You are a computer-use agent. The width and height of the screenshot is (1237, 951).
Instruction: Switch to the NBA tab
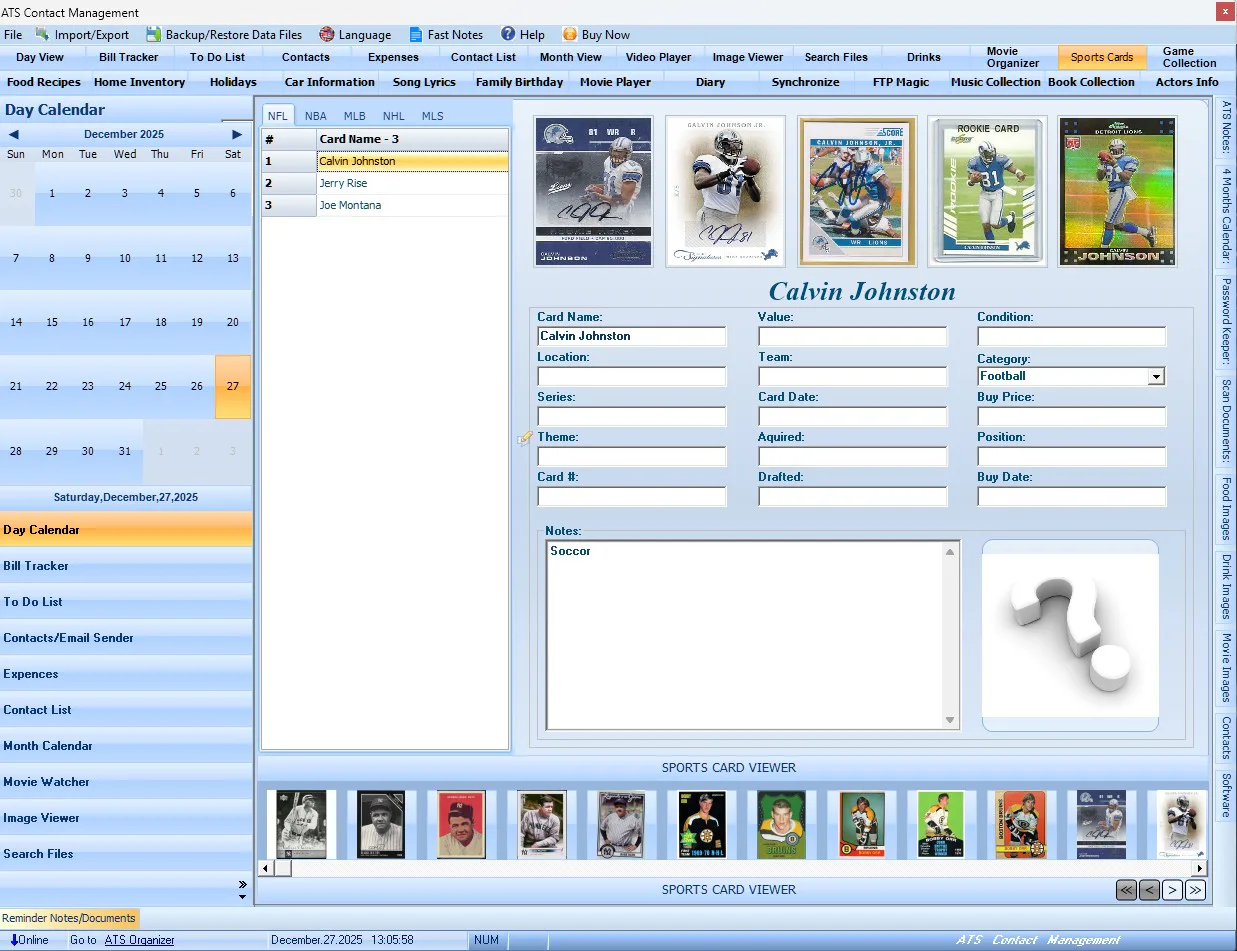point(316,116)
